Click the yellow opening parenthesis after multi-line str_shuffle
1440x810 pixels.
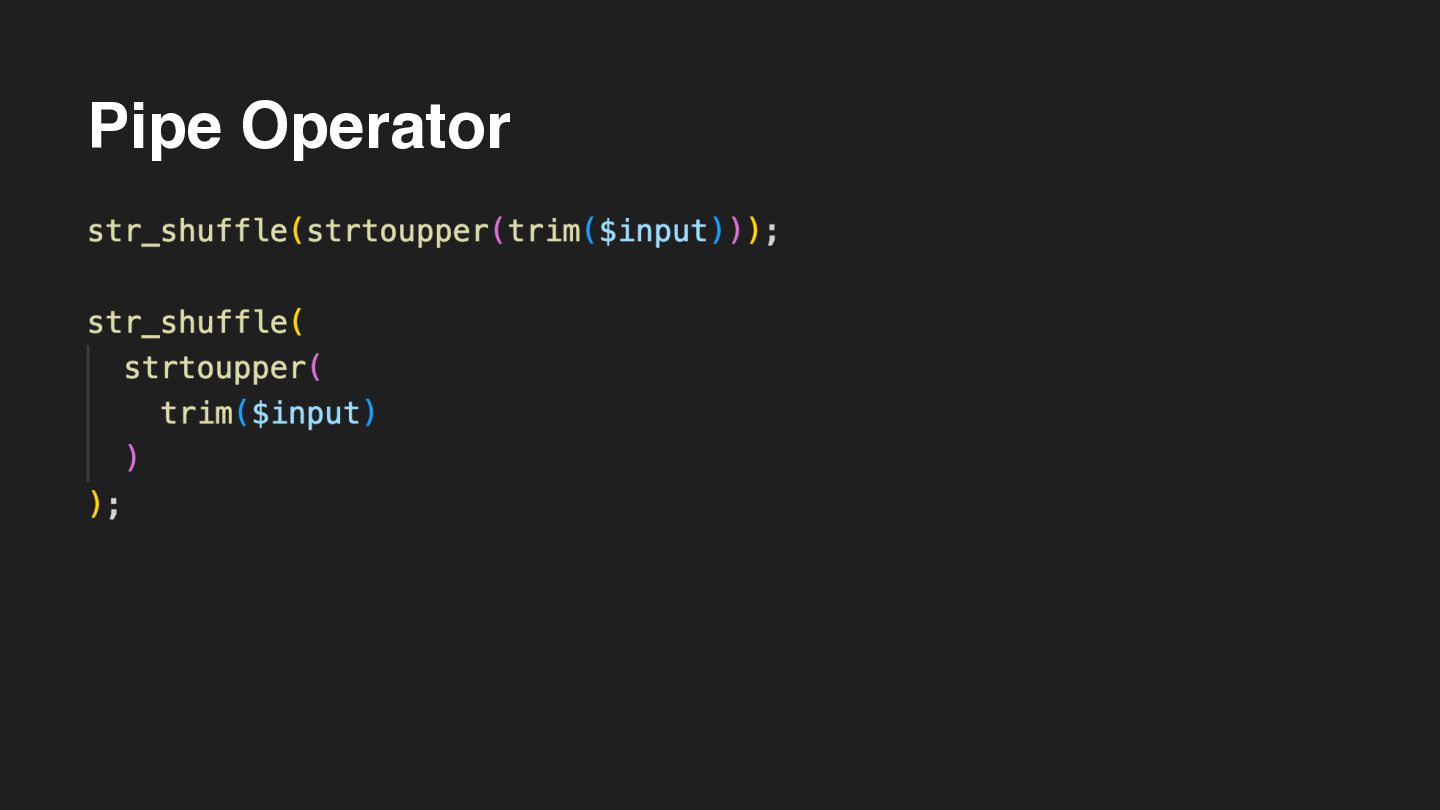coord(297,322)
